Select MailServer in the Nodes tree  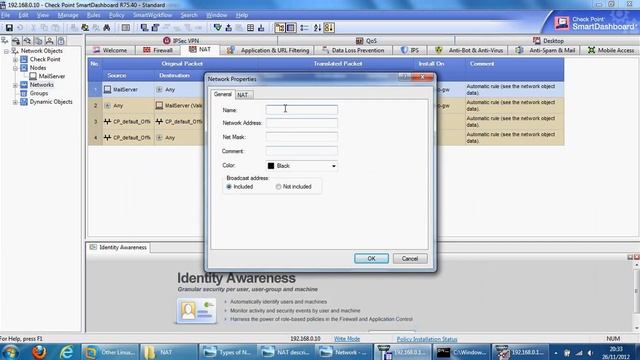pos(52,76)
